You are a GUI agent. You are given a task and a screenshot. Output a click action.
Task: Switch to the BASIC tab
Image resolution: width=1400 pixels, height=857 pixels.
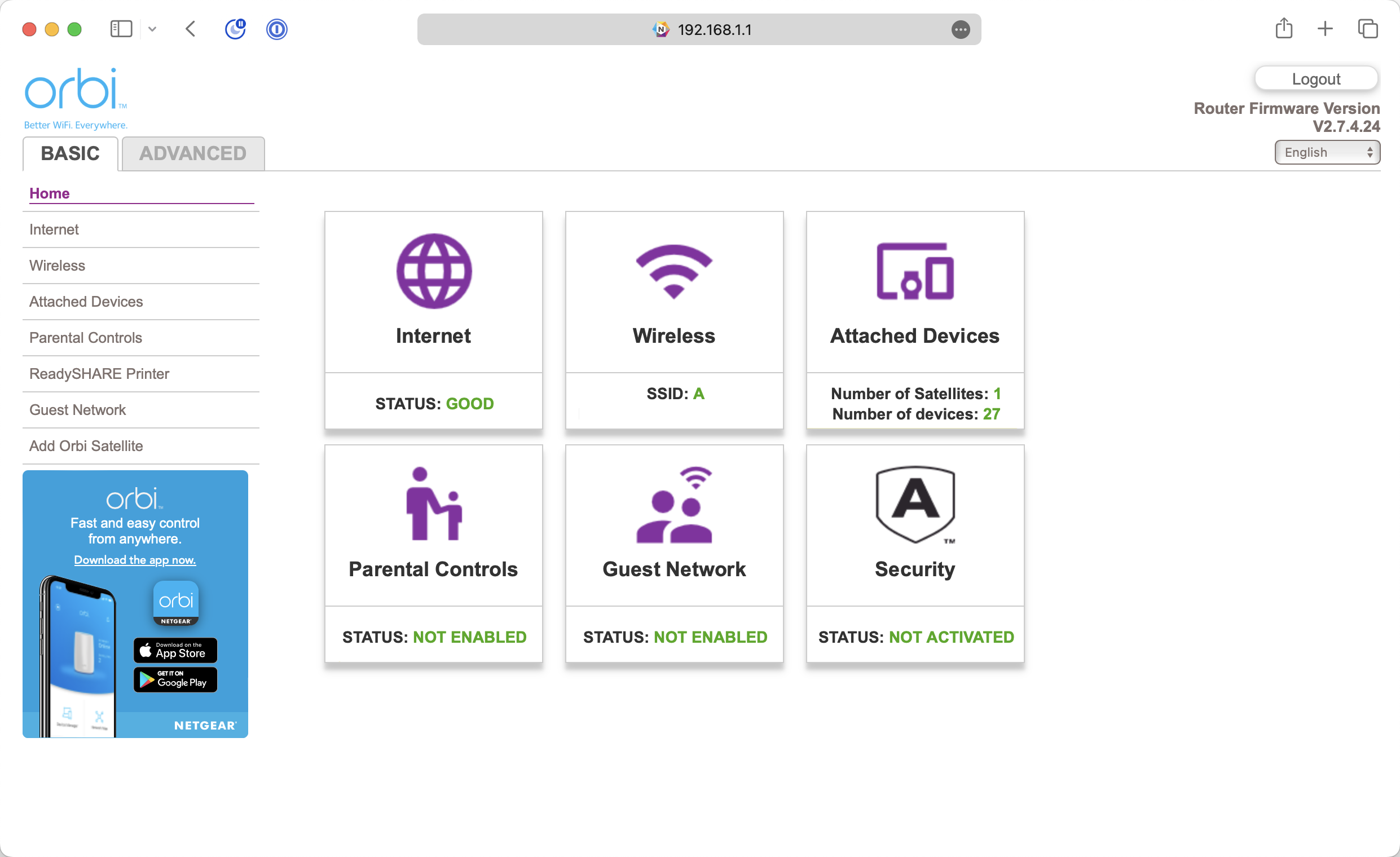click(70, 153)
